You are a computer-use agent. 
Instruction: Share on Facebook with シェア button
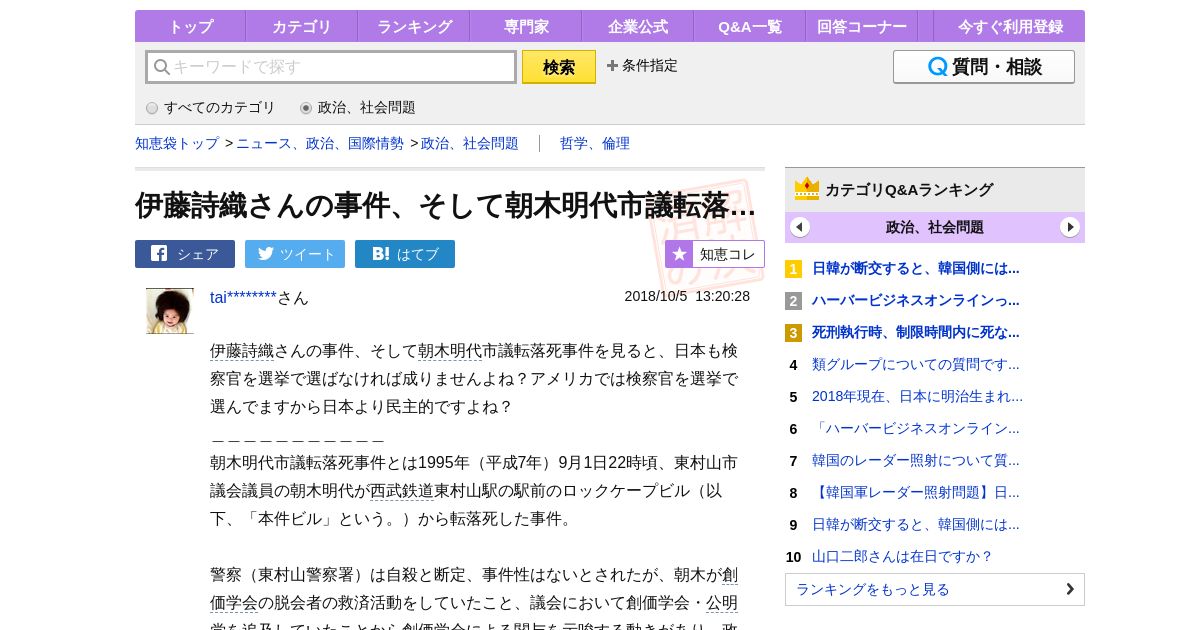click(185, 254)
